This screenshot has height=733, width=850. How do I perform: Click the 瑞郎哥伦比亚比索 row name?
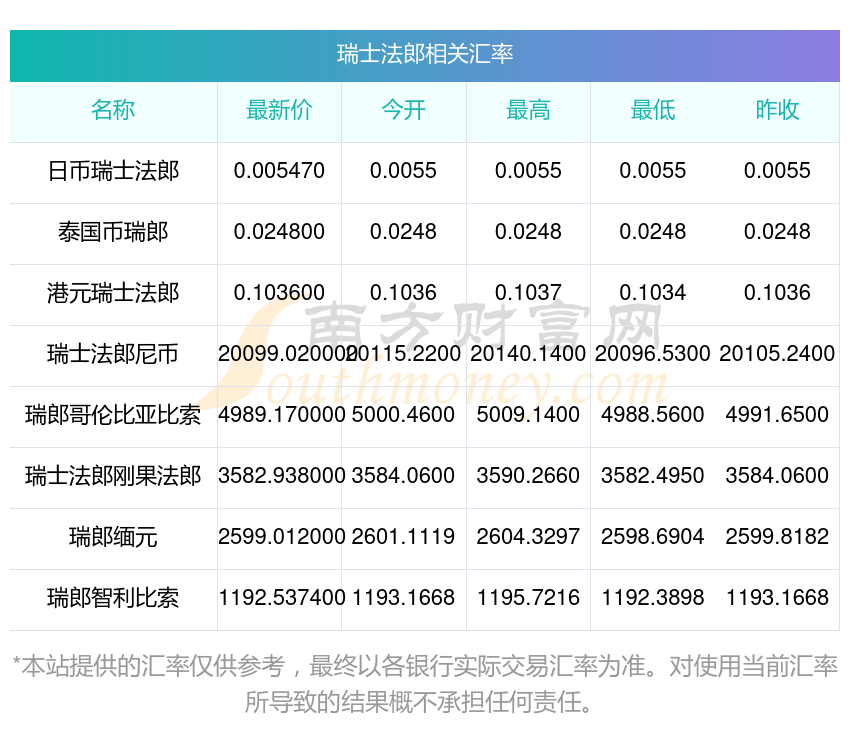[x=113, y=415]
